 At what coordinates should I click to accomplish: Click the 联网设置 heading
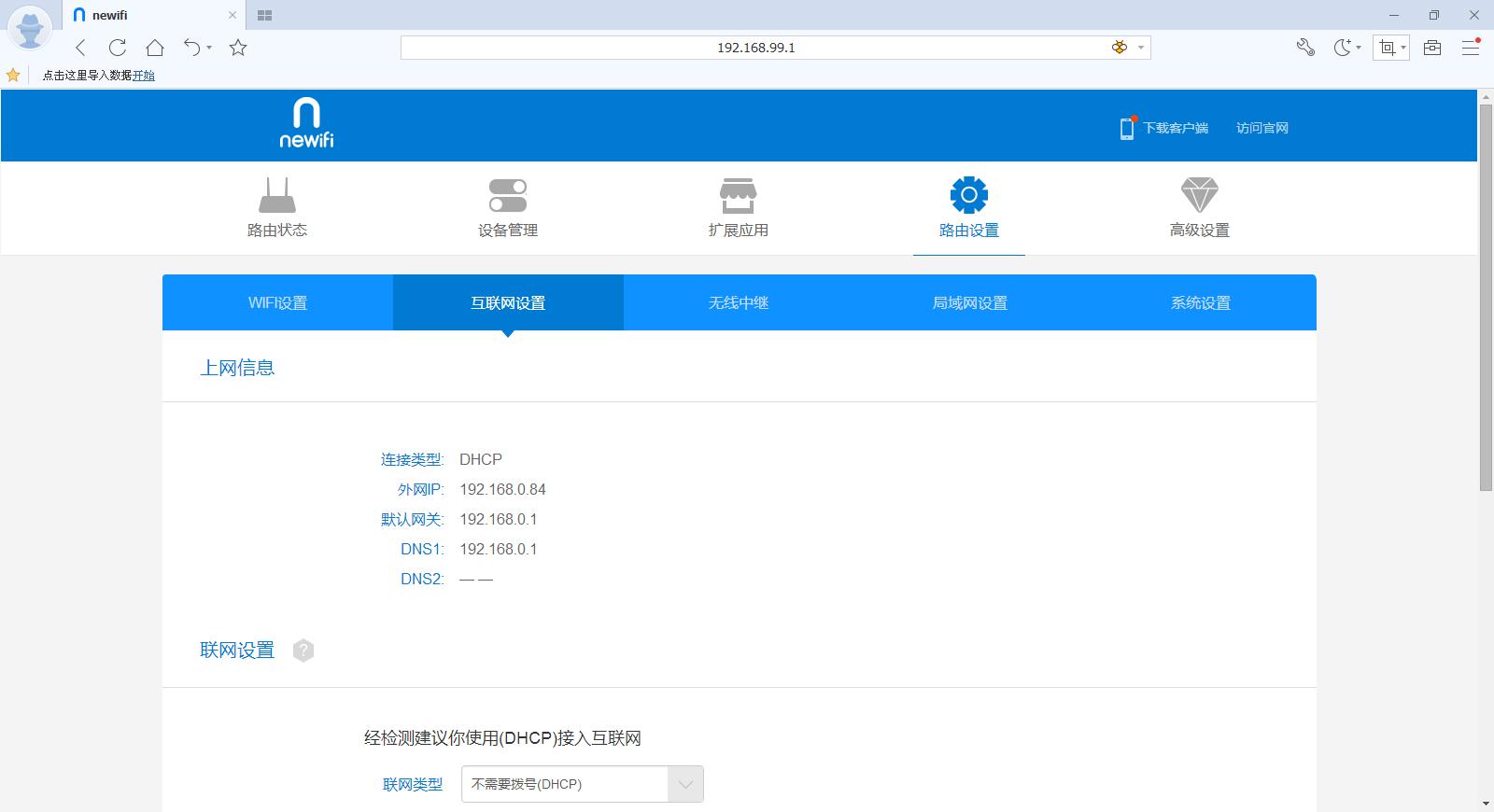pyautogui.click(x=237, y=651)
